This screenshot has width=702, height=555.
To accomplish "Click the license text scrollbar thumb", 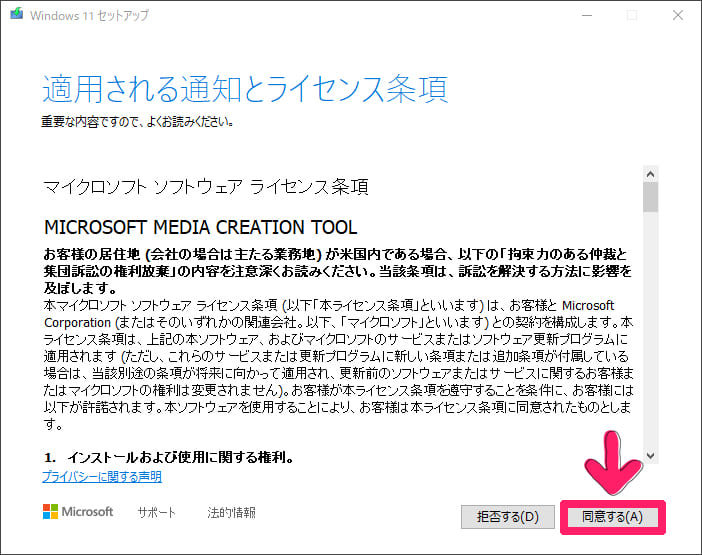I will pyautogui.click(x=651, y=197).
